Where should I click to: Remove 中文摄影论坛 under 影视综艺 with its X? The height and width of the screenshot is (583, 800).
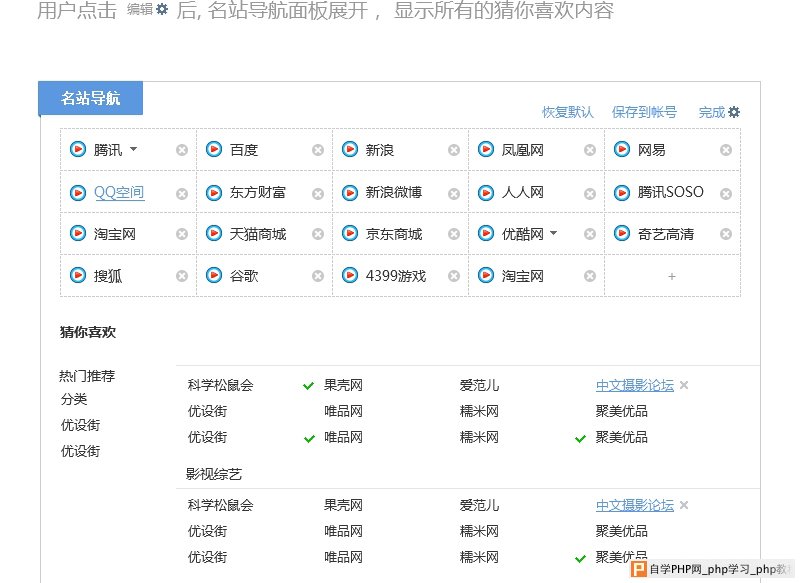(684, 505)
